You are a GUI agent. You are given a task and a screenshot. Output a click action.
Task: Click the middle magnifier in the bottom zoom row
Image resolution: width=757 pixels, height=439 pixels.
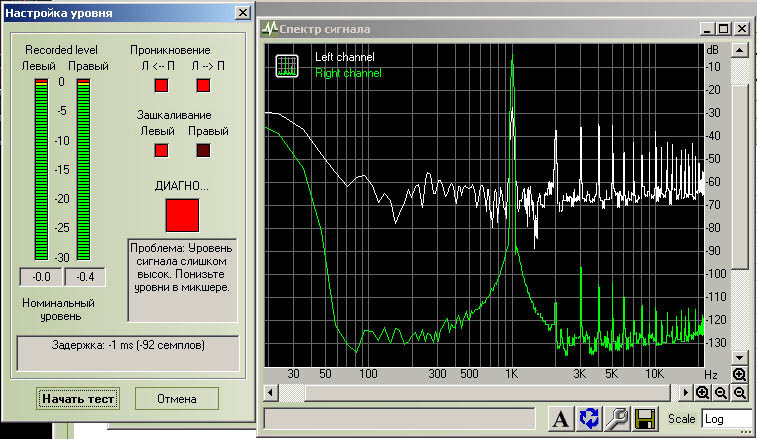[x=722, y=392]
